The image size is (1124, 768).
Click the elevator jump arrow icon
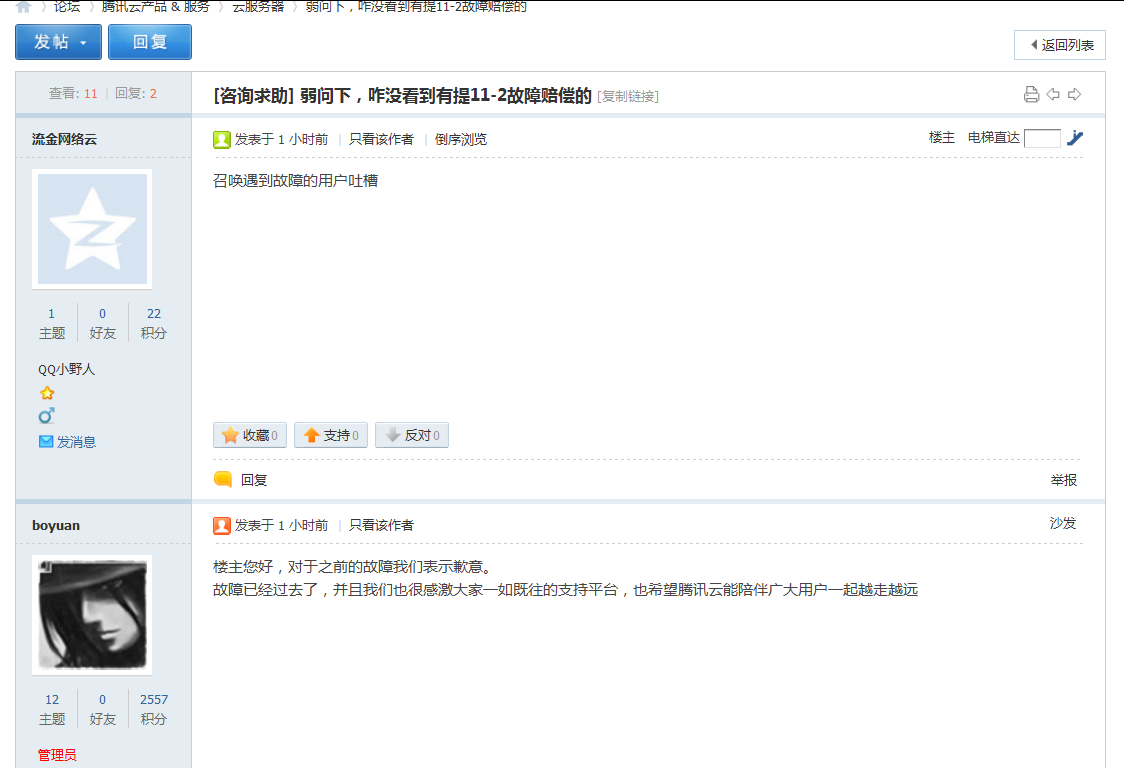(1075, 138)
